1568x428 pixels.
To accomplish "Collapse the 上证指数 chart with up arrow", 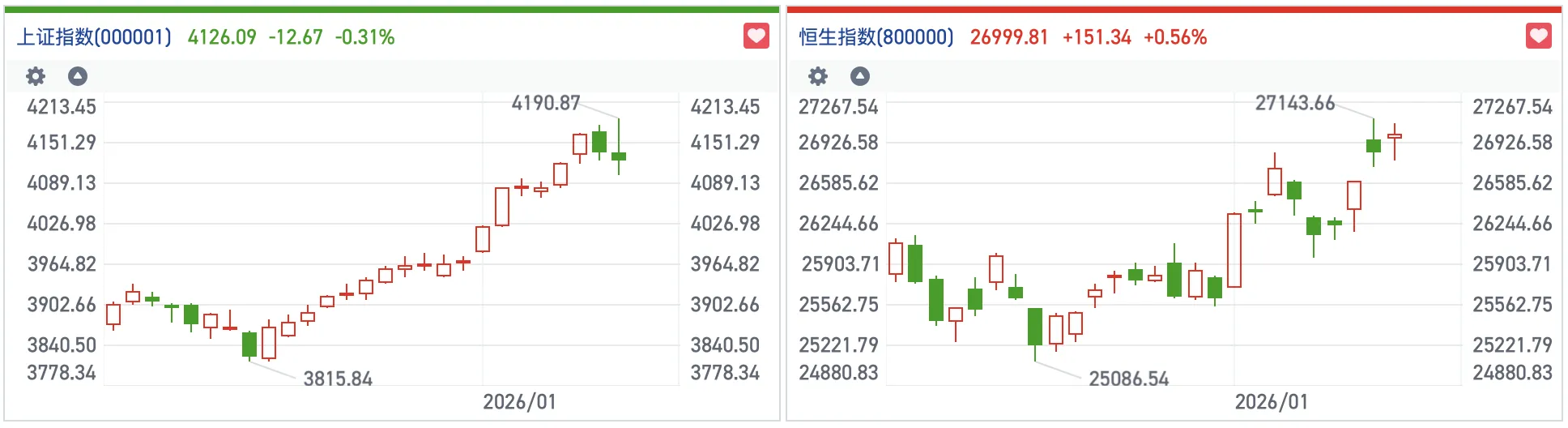I will 78,76.
